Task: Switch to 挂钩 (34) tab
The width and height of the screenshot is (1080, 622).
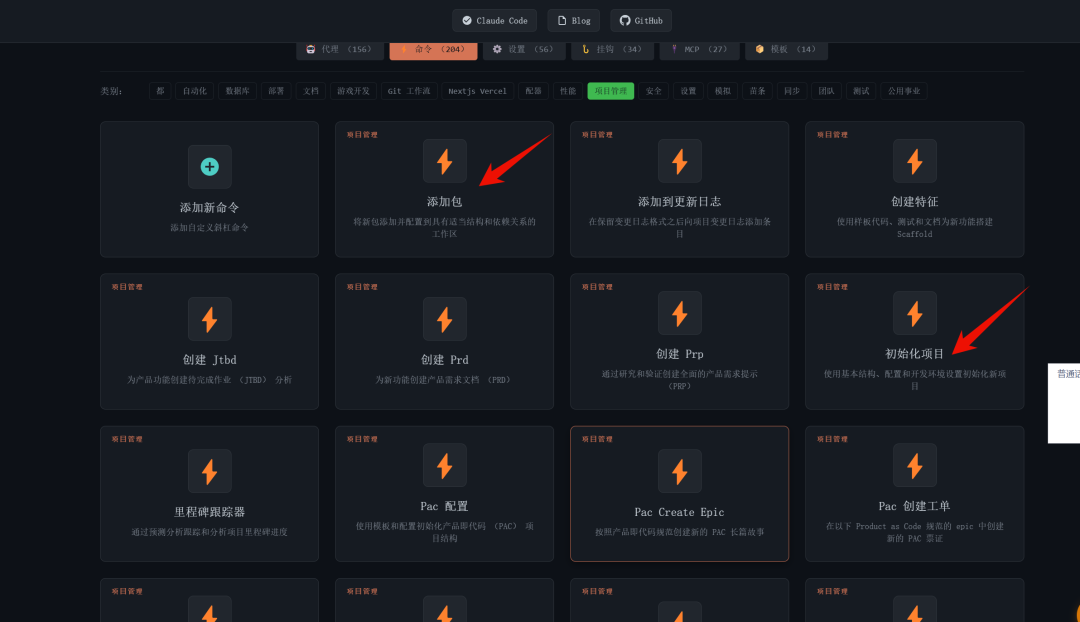Action: 612,50
